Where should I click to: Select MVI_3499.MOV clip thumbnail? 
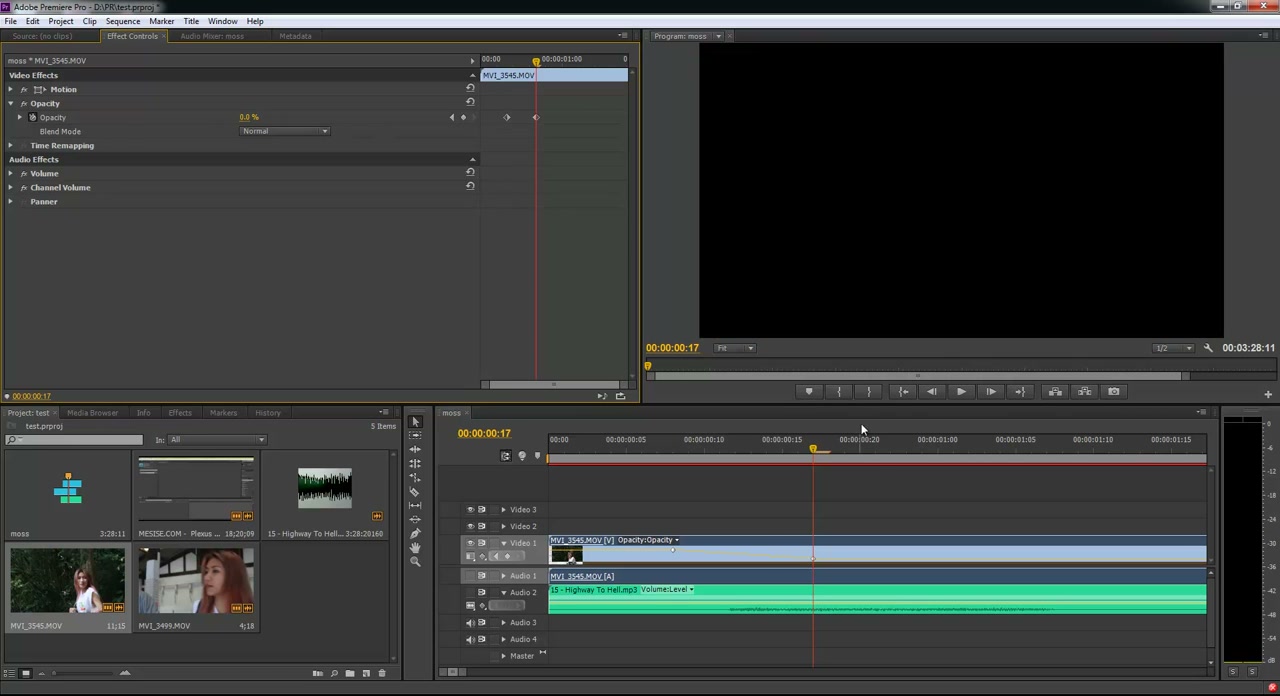196,580
